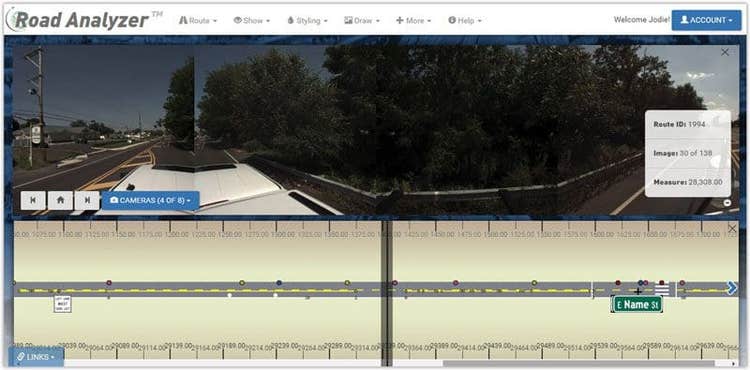Select the E Name St street sign
750x370 pixels.
[637, 305]
